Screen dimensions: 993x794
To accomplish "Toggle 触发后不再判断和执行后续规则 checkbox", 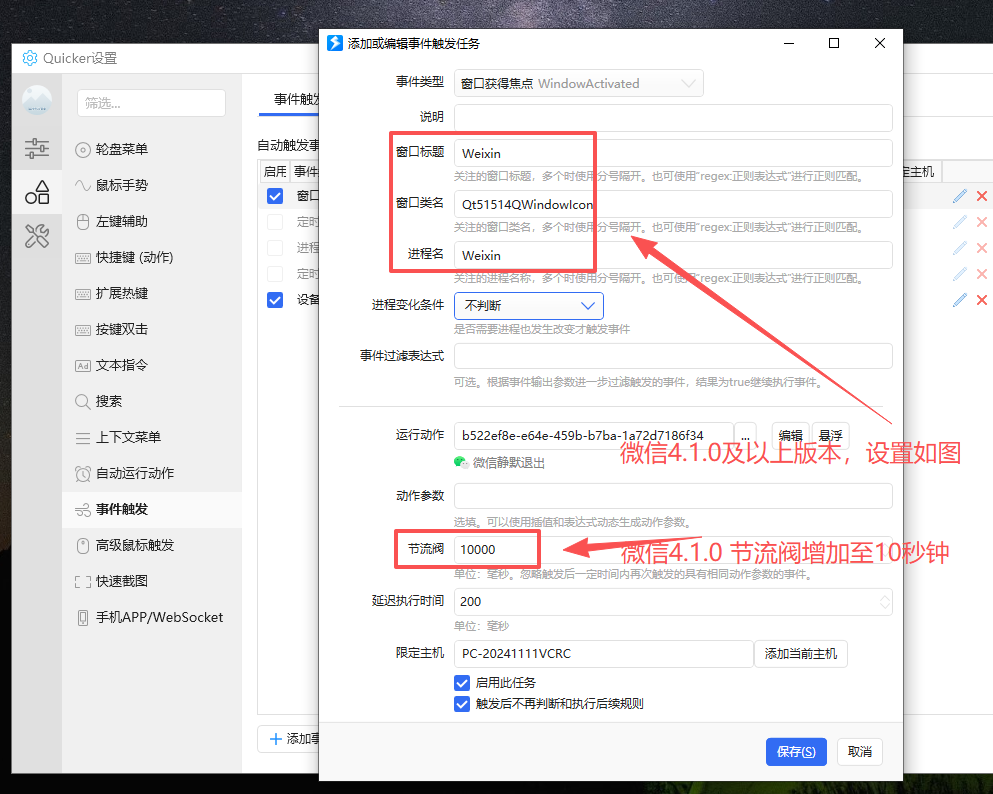I will (x=462, y=703).
